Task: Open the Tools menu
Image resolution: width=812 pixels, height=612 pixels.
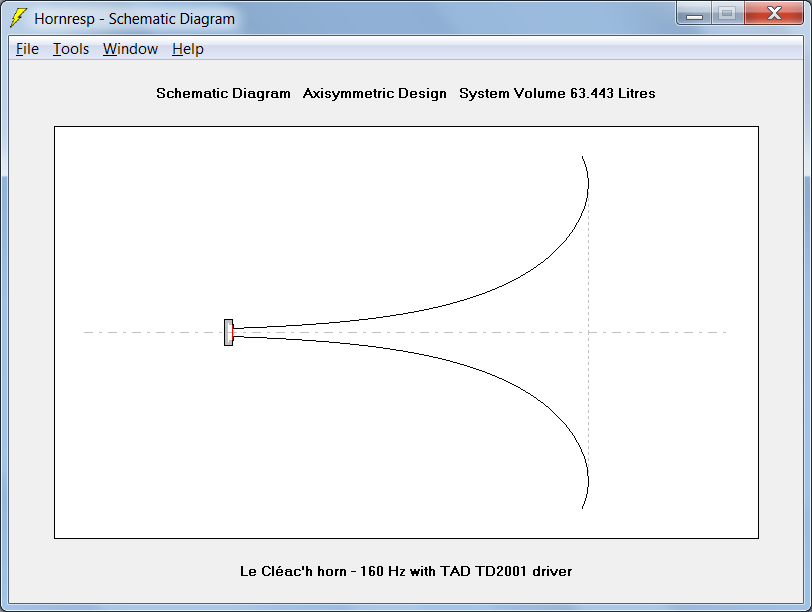Action: [x=71, y=49]
